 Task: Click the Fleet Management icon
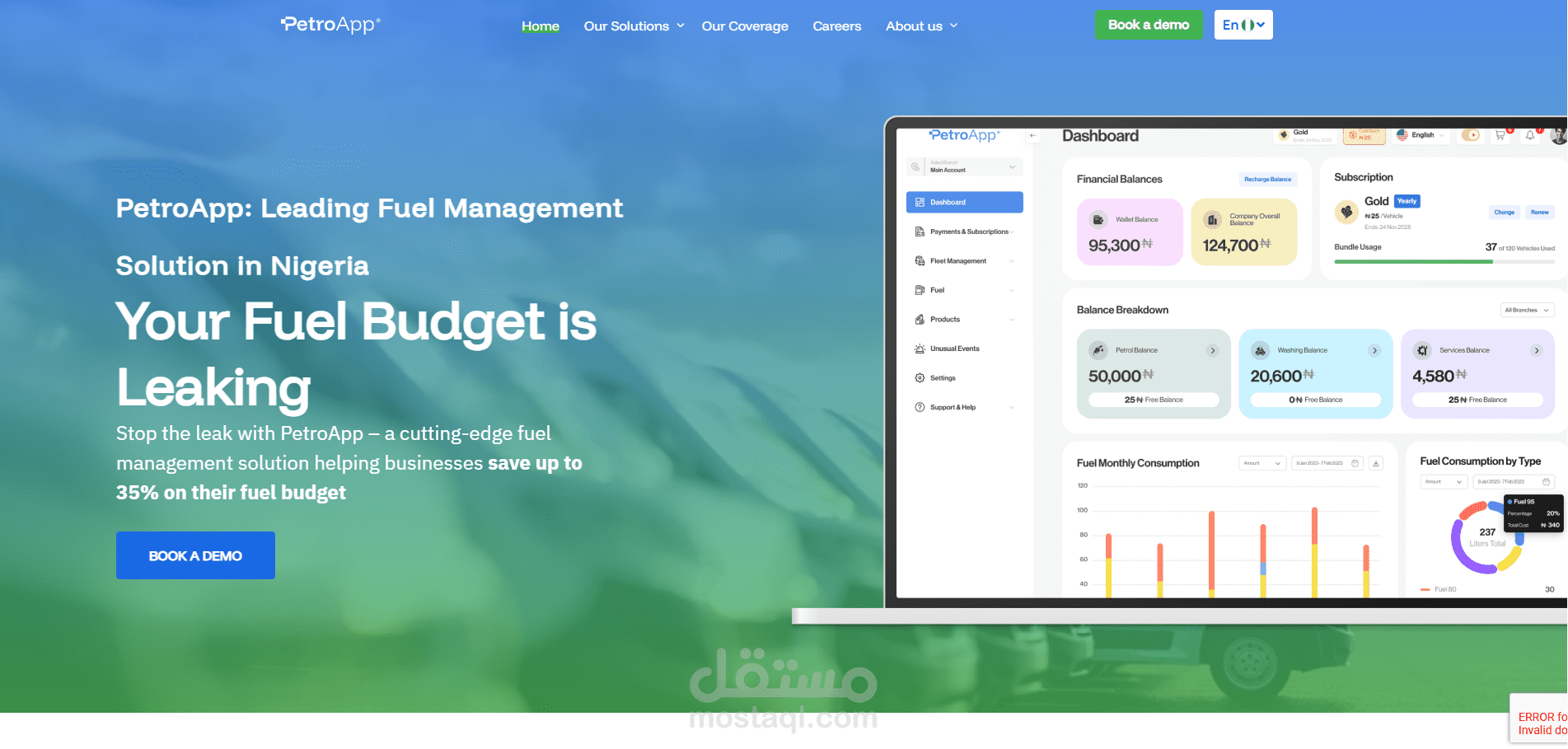tap(920, 261)
